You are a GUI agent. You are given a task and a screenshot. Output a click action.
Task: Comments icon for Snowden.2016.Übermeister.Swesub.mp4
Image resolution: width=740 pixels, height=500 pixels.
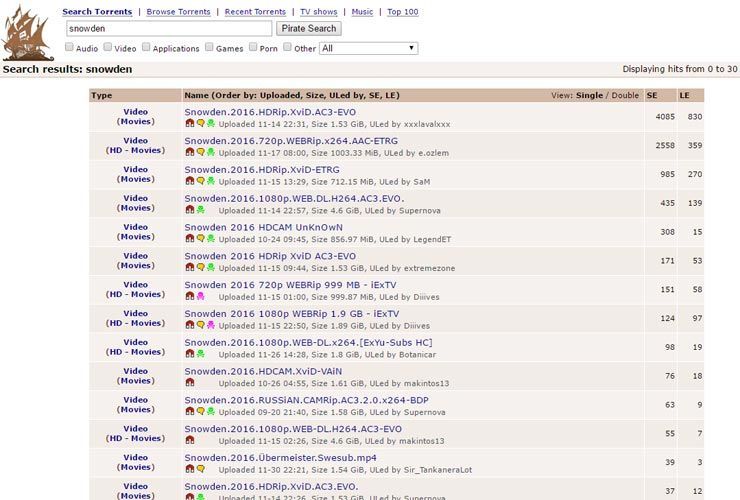[201, 469]
